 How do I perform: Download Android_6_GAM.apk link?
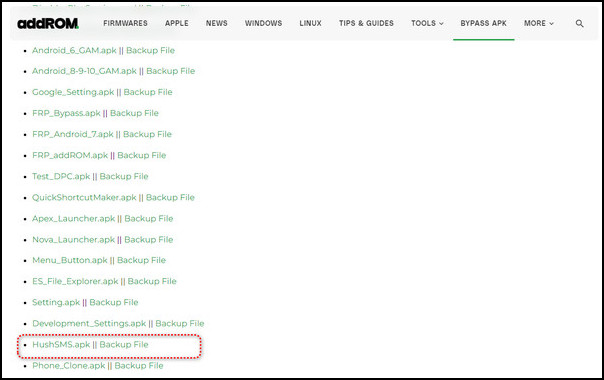[74, 50]
